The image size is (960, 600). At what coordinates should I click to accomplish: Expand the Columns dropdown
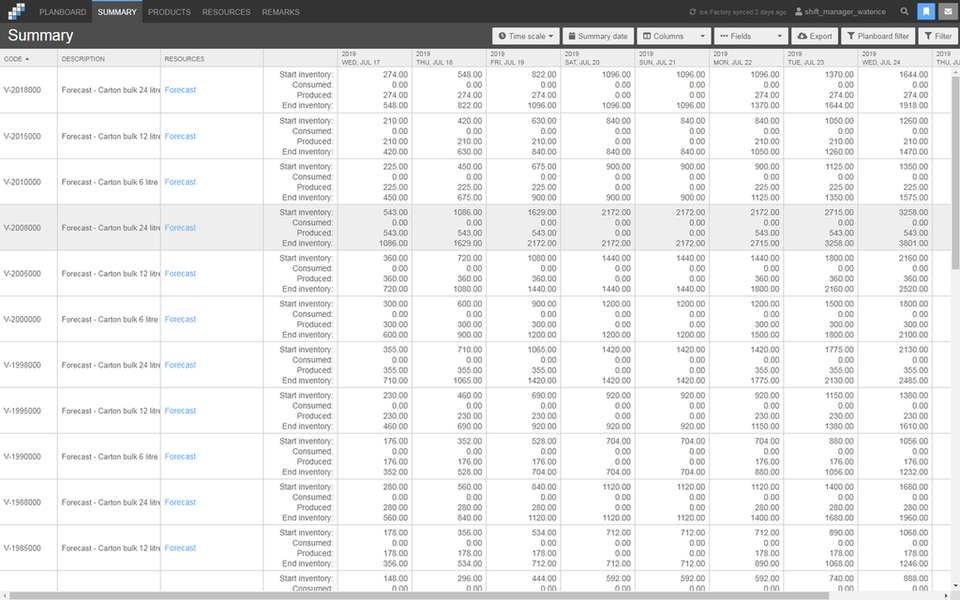[x=673, y=36]
